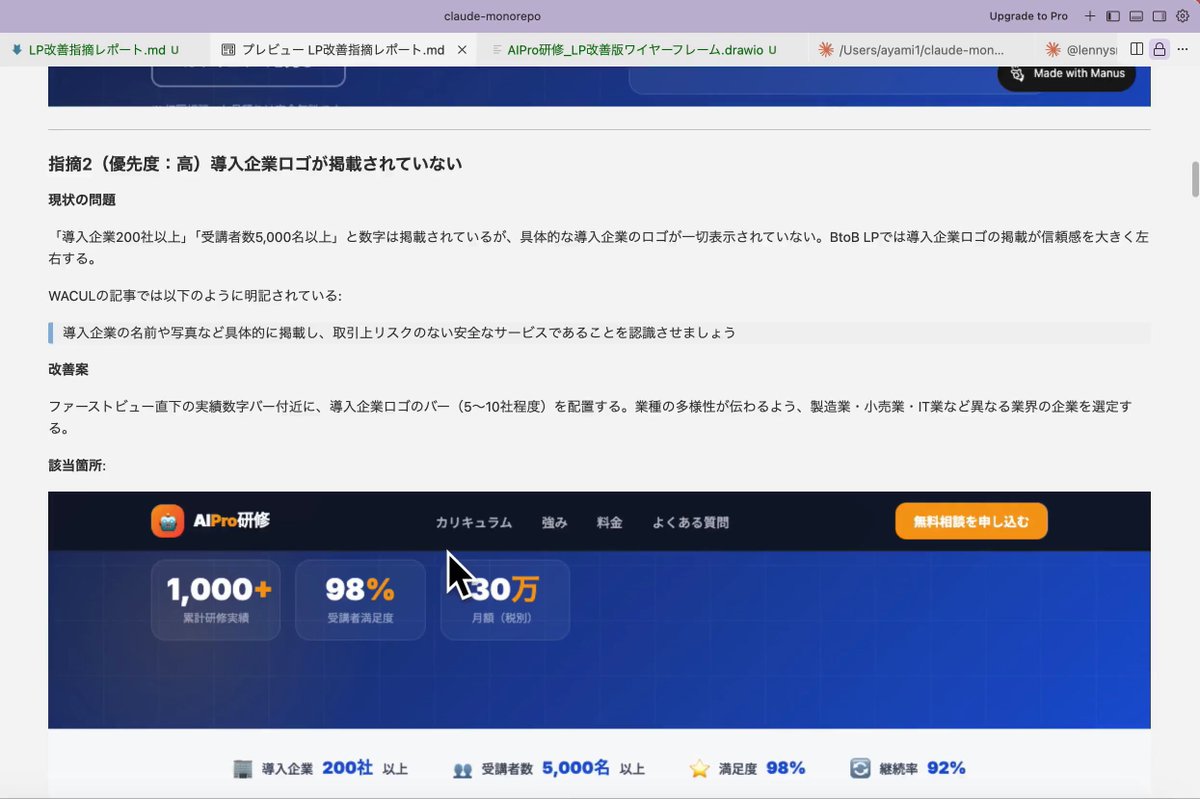Click the 受講者数 5,000名 以上 stat
Viewport: 1200px width, 799px height.
548,769
